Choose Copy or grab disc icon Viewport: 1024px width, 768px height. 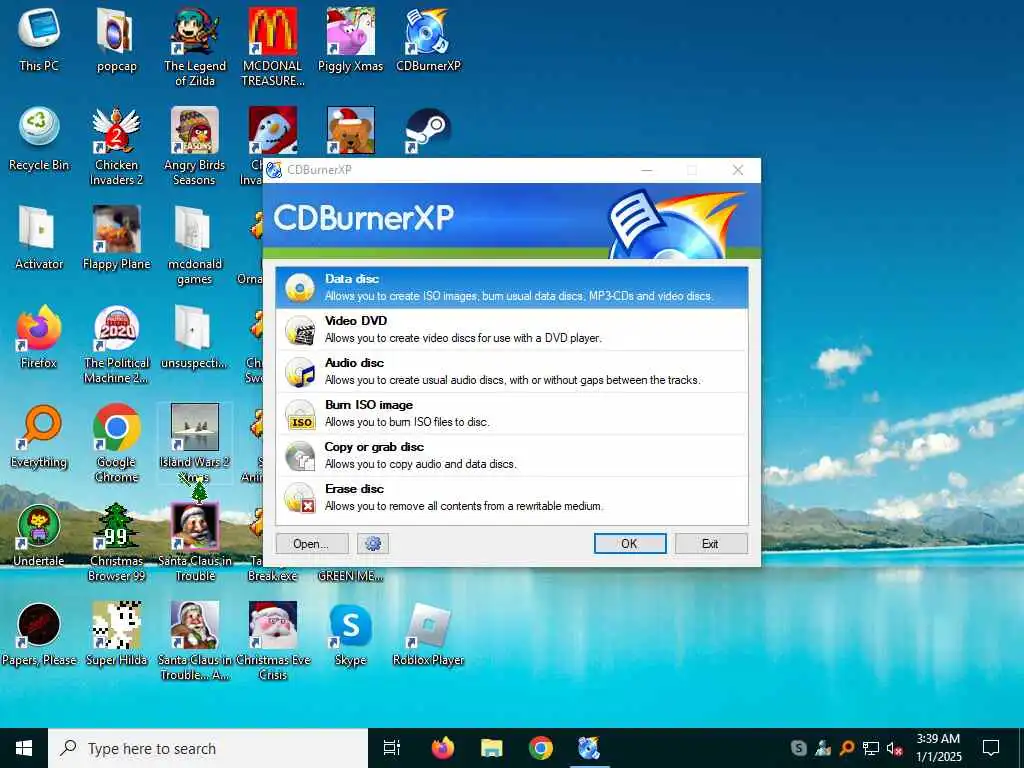coord(300,456)
